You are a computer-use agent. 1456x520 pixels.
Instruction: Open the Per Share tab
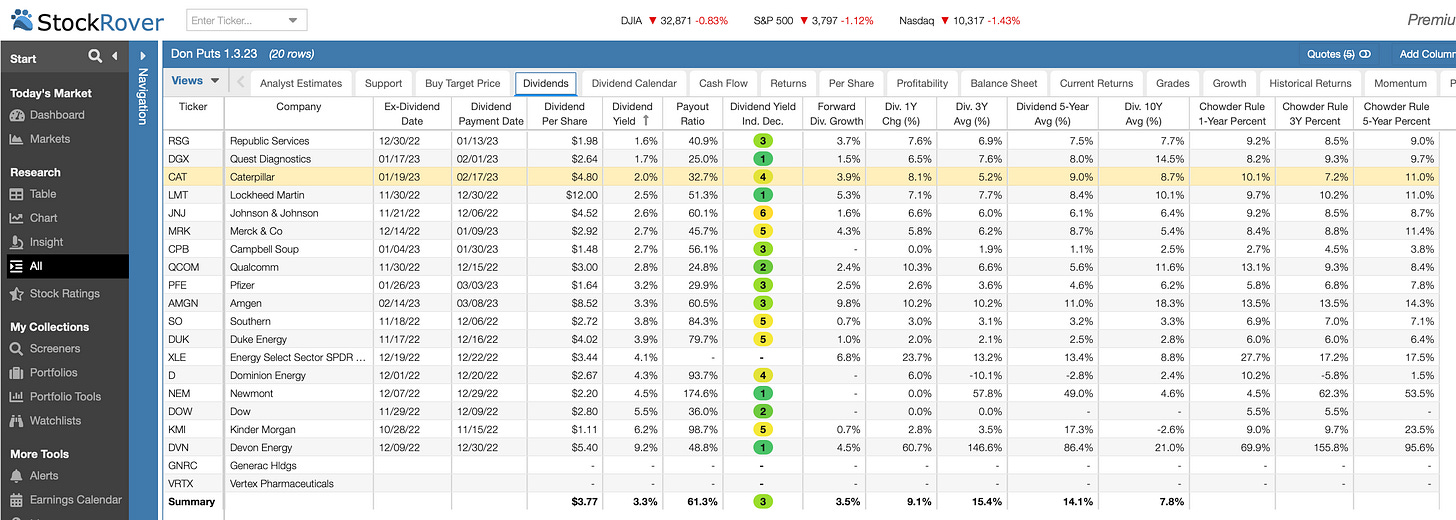click(851, 84)
